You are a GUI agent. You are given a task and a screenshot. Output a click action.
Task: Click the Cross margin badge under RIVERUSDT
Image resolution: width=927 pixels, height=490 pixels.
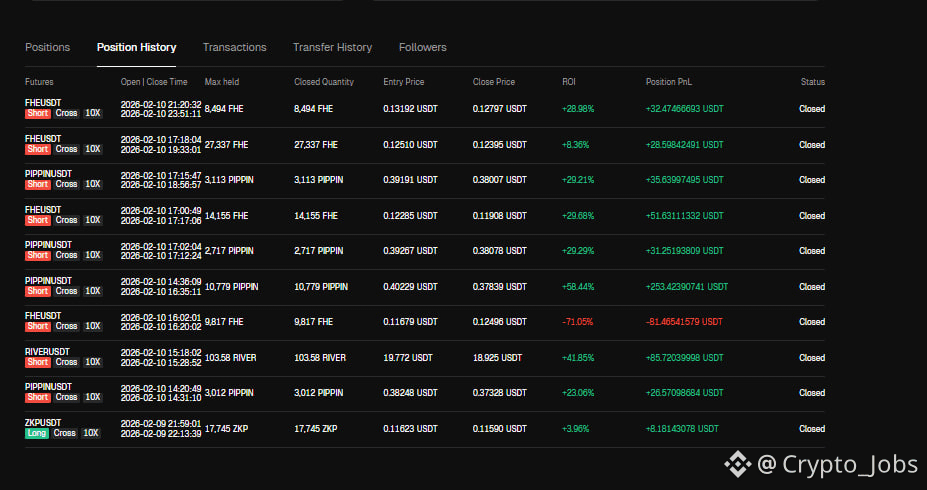(x=66, y=362)
